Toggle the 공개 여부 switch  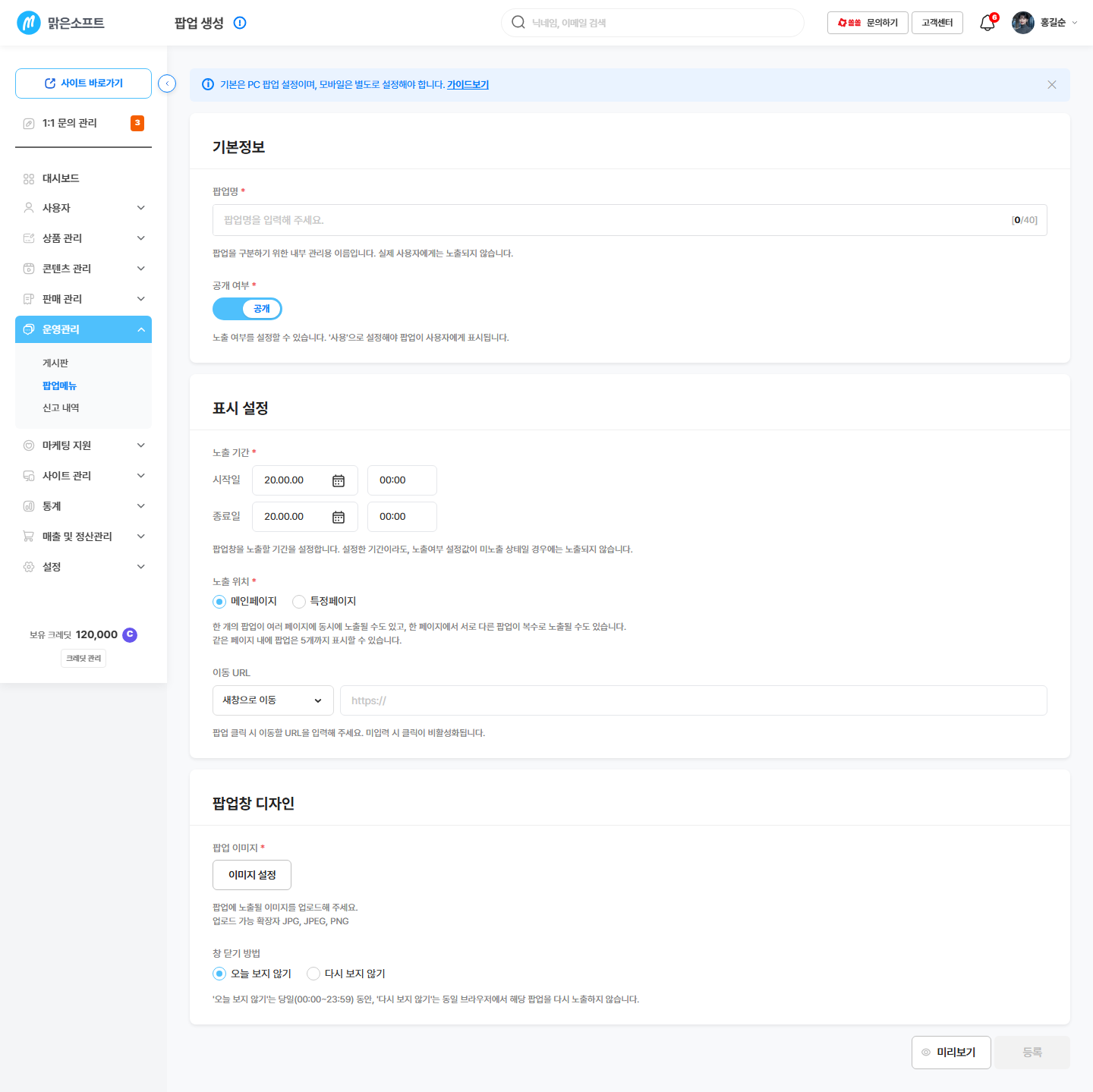pyautogui.click(x=247, y=309)
